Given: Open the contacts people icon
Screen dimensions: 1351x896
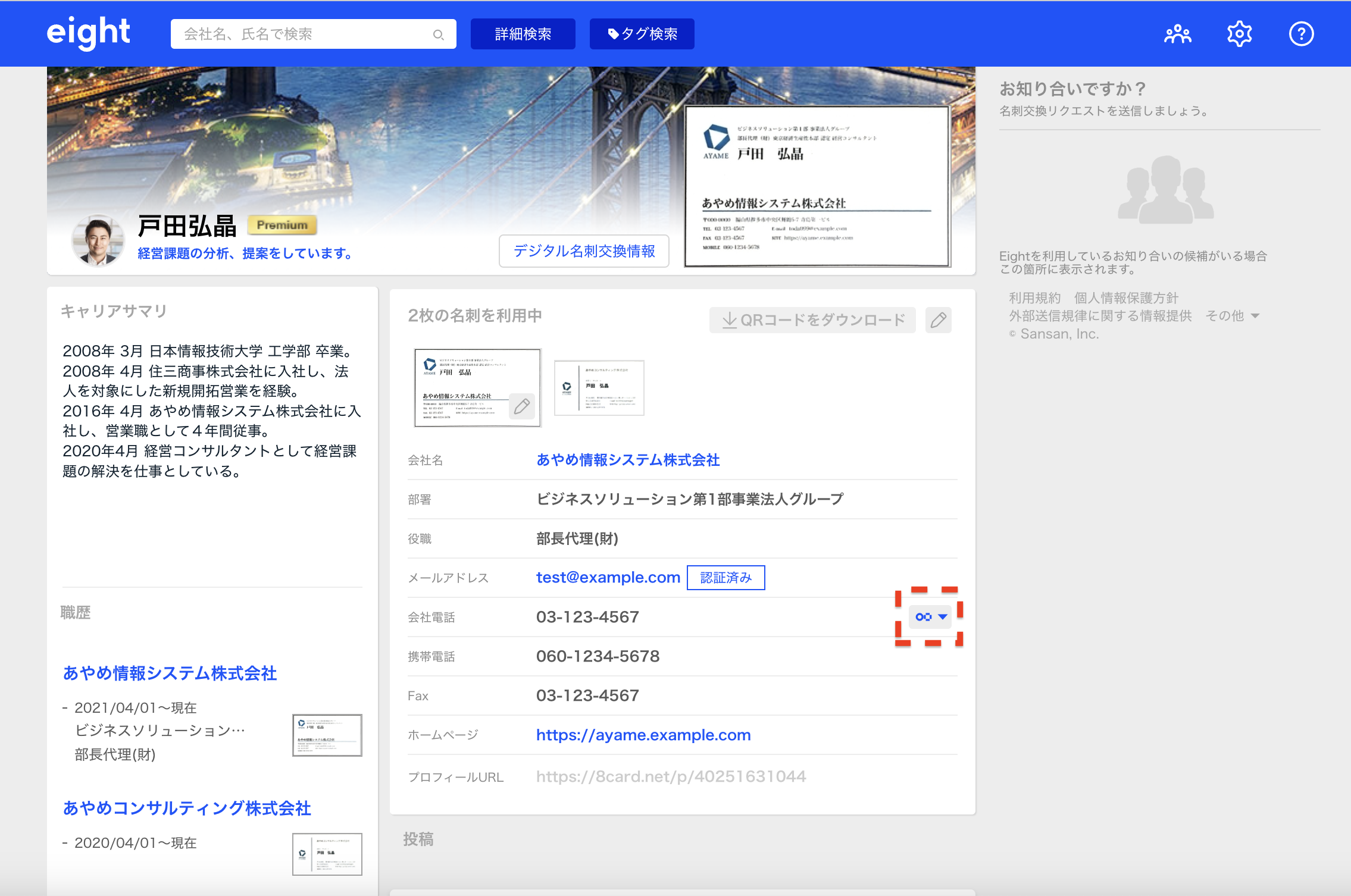Looking at the screenshot, I should (1177, 34).
